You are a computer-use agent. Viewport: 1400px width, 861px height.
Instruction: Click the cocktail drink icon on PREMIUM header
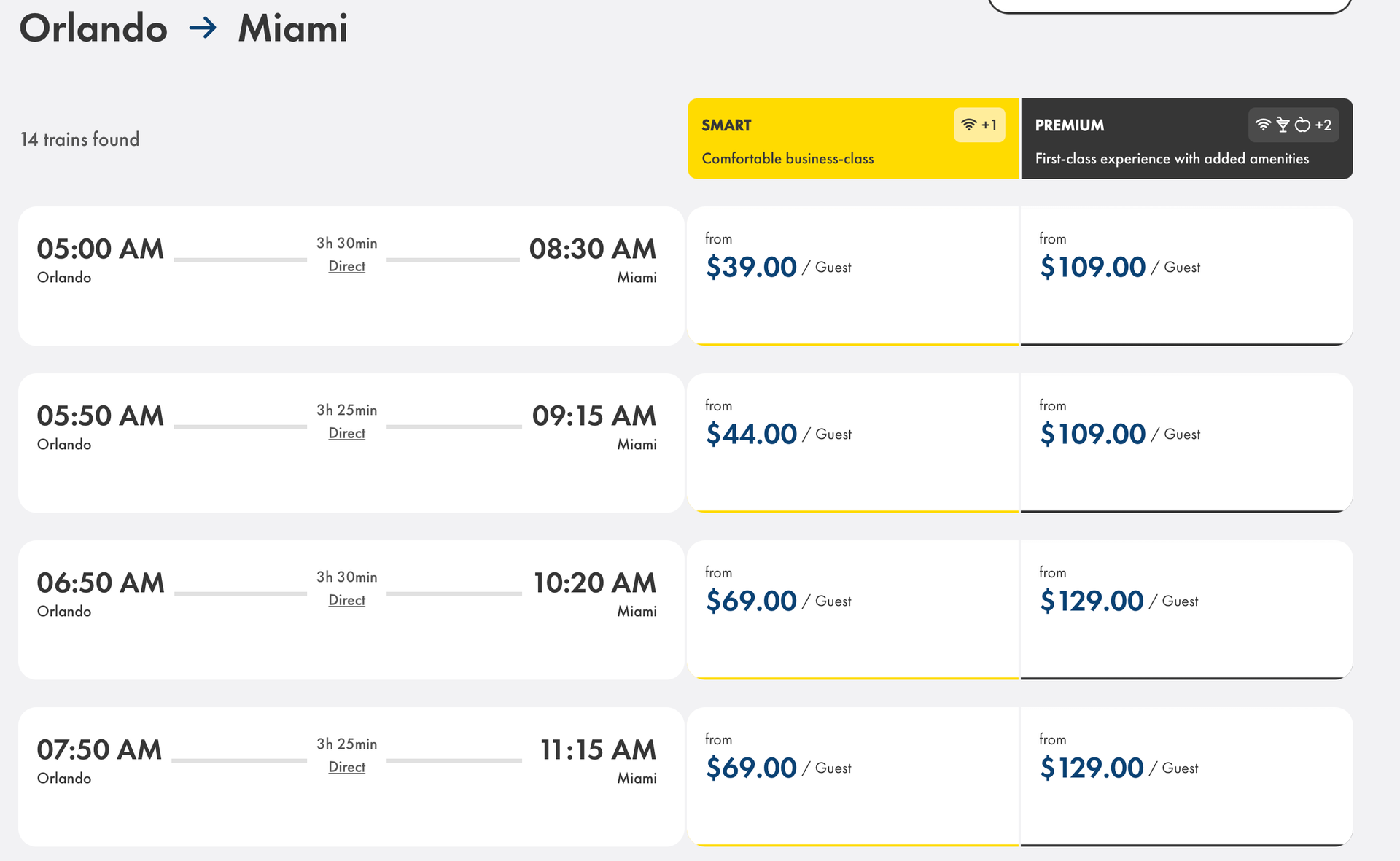(1282, 125)
